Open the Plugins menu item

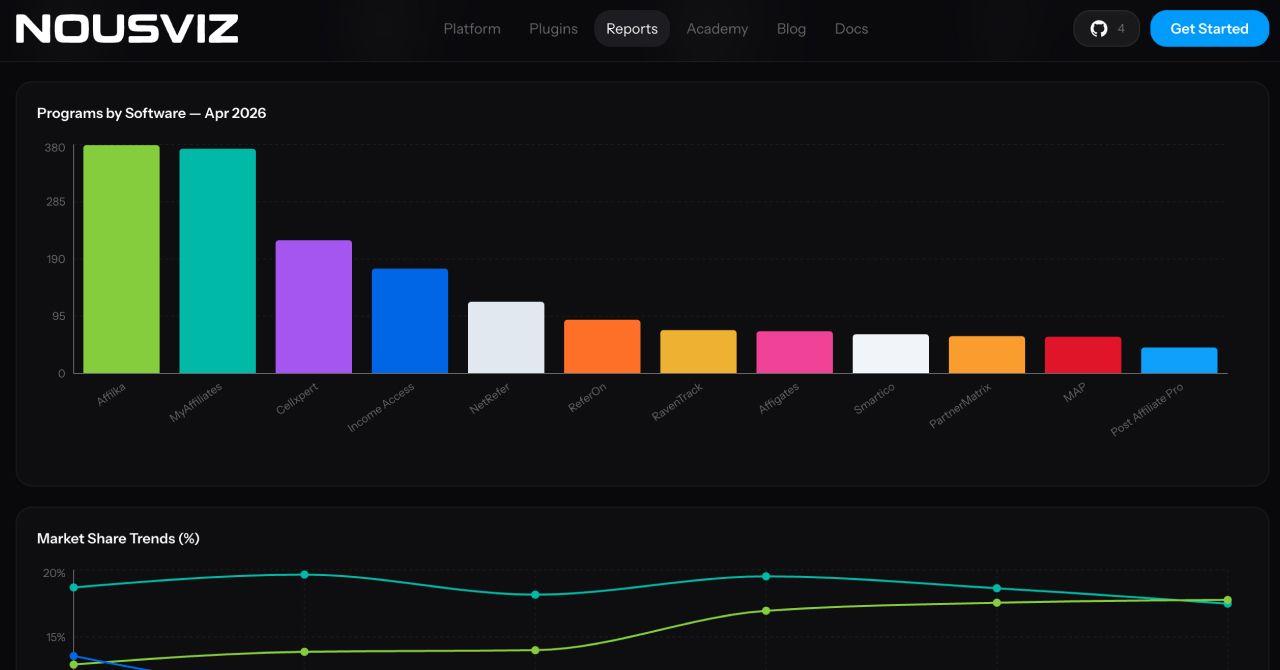[552, 28]
